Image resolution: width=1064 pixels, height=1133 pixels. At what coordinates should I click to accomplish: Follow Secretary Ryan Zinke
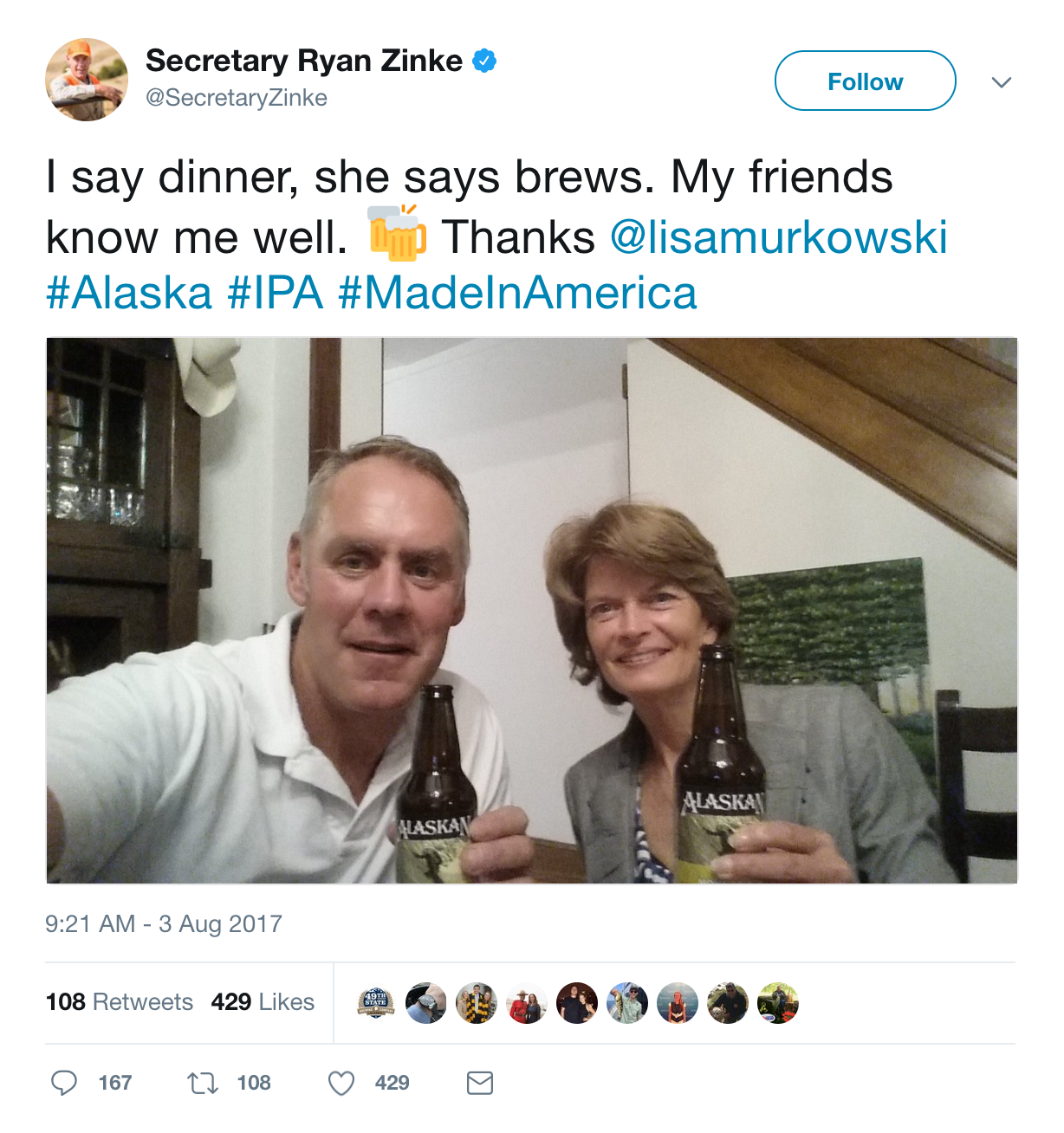click(865, 81)
